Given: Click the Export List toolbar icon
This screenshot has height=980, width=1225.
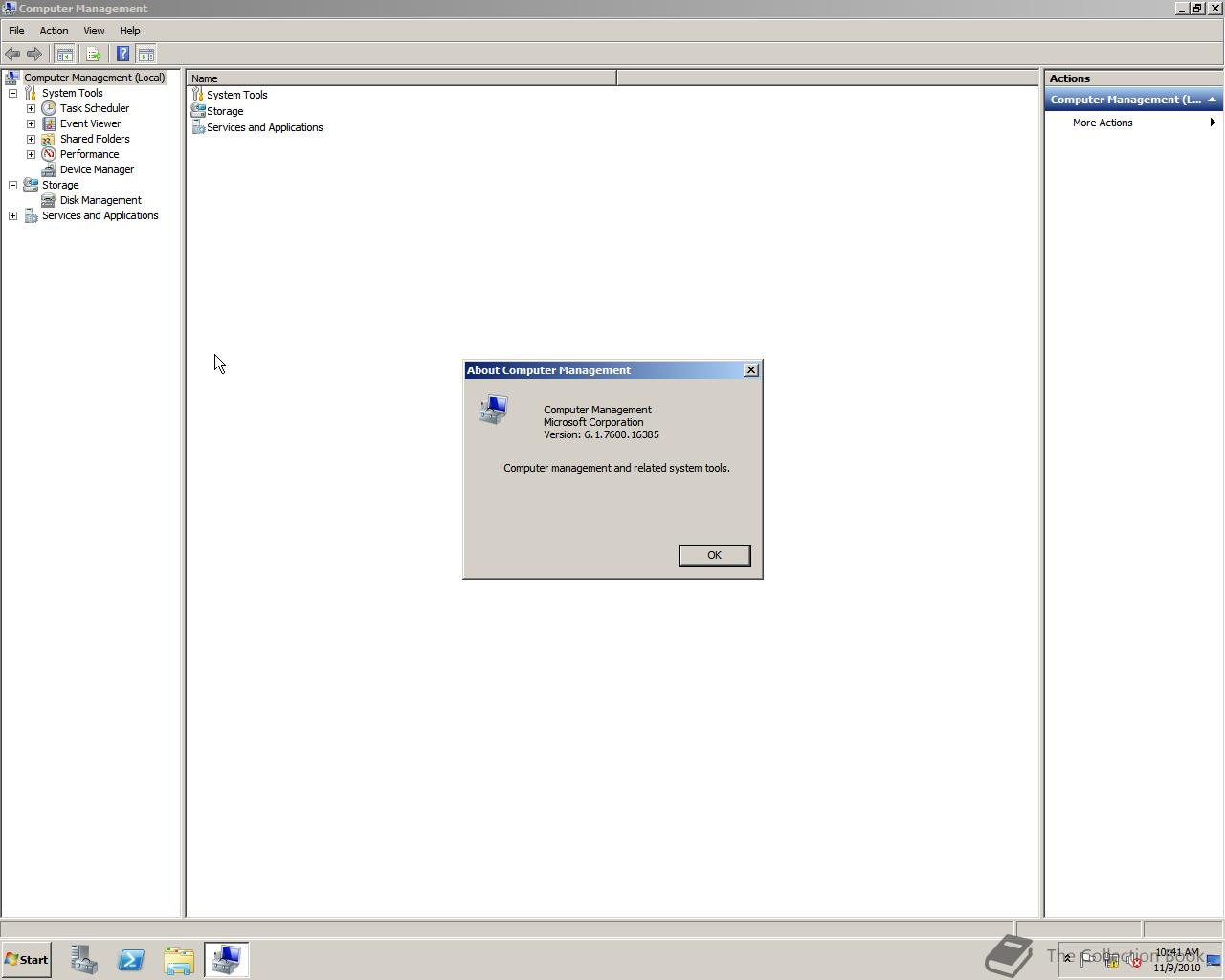Looking at the screenshot, I should 94,54.
